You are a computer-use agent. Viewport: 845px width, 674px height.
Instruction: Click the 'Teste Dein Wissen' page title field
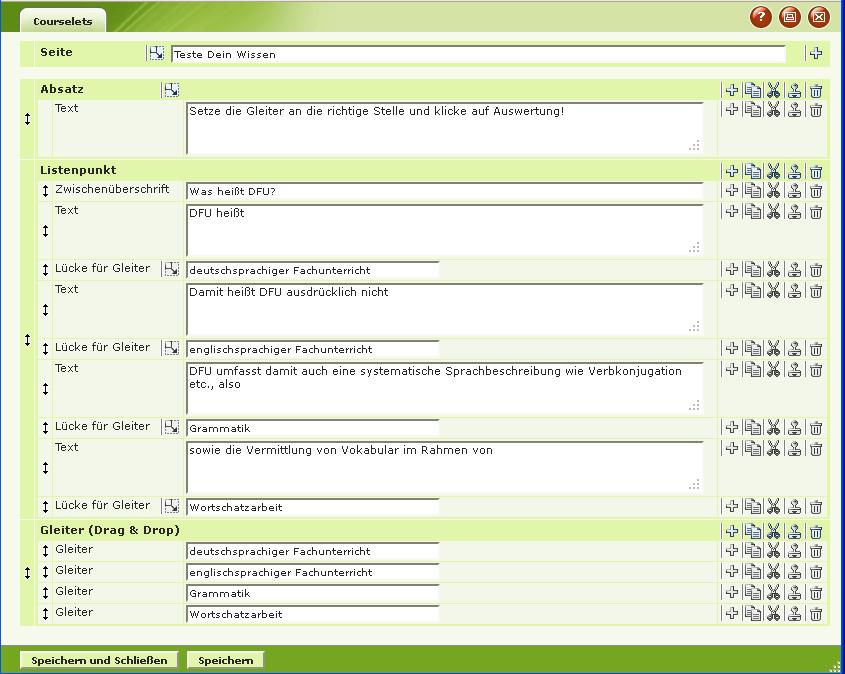478,54
